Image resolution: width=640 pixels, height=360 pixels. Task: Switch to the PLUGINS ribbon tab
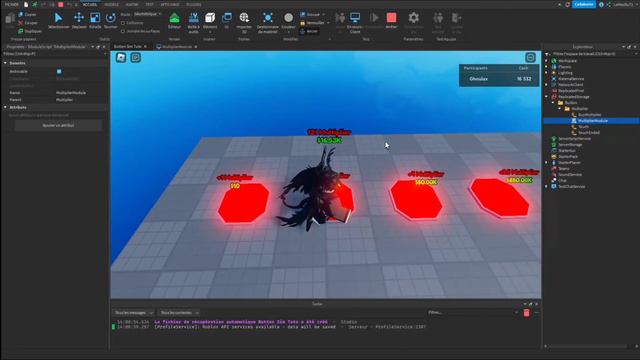[x=193, y=4]
